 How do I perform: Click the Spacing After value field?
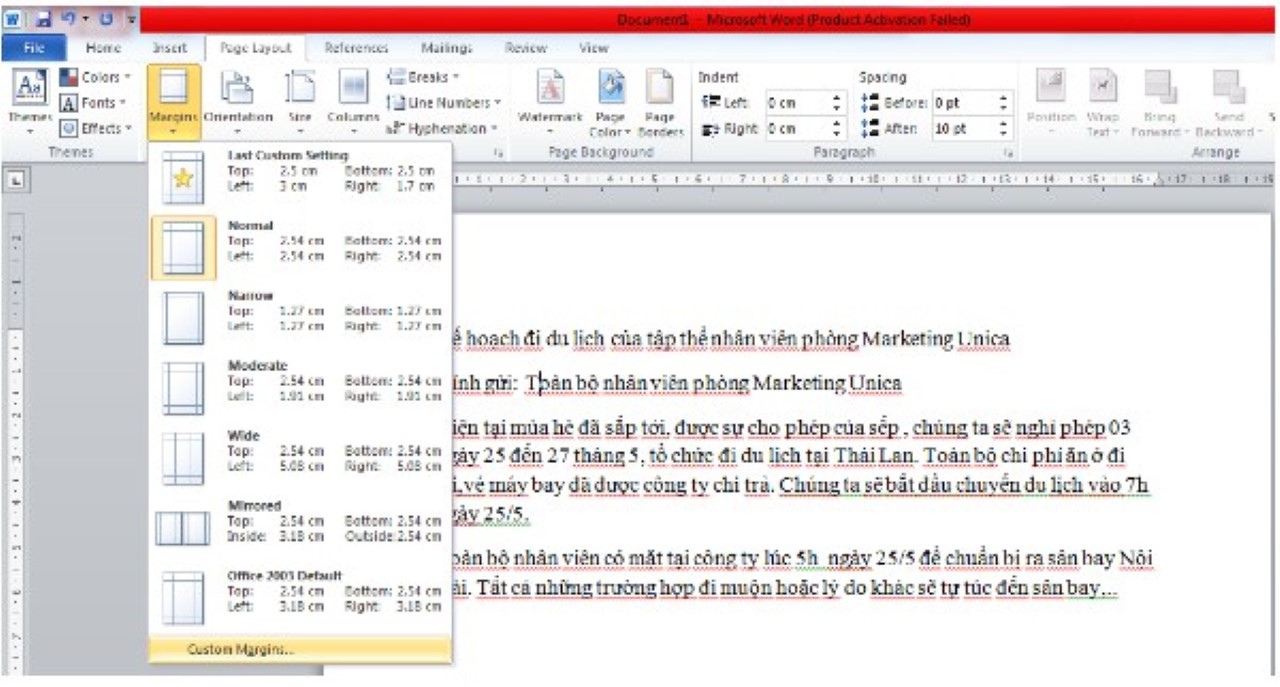click(963, 128)
